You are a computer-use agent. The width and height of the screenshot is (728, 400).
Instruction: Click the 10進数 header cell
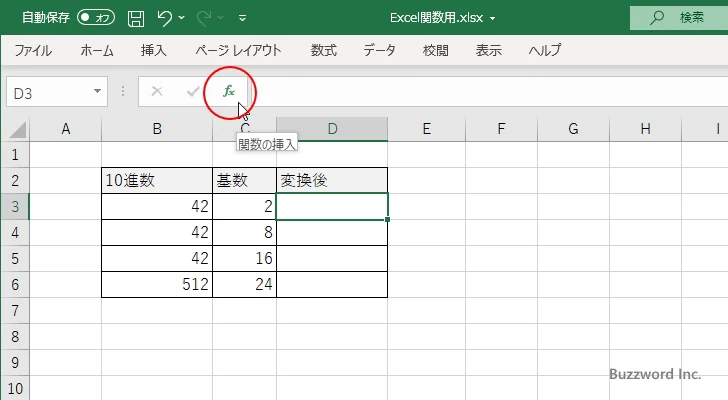[x=157, y=181]
